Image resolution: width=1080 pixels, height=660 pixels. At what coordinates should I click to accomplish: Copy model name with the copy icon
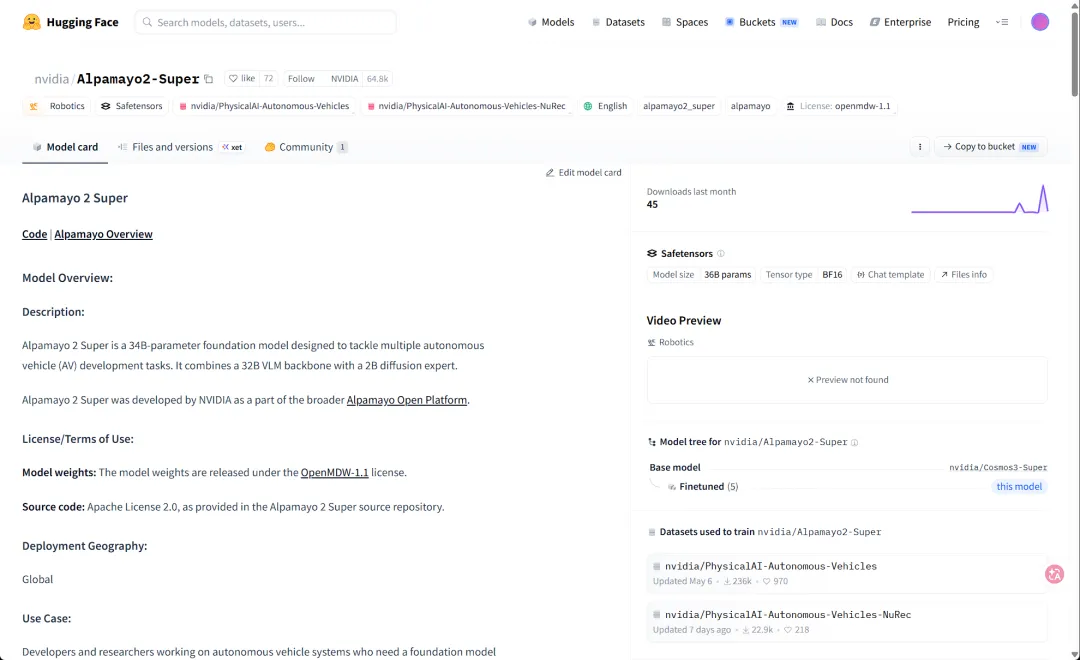(209, 79)
